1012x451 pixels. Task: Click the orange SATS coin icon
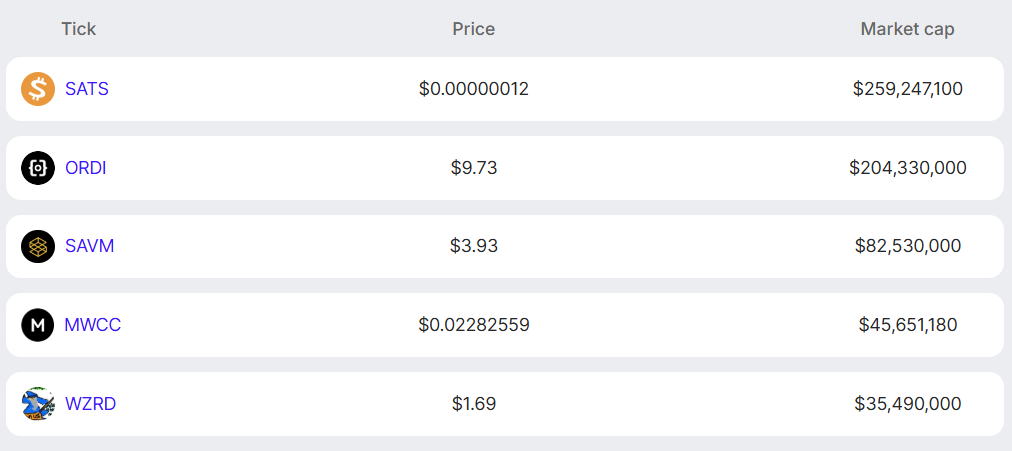coord(38,89)
